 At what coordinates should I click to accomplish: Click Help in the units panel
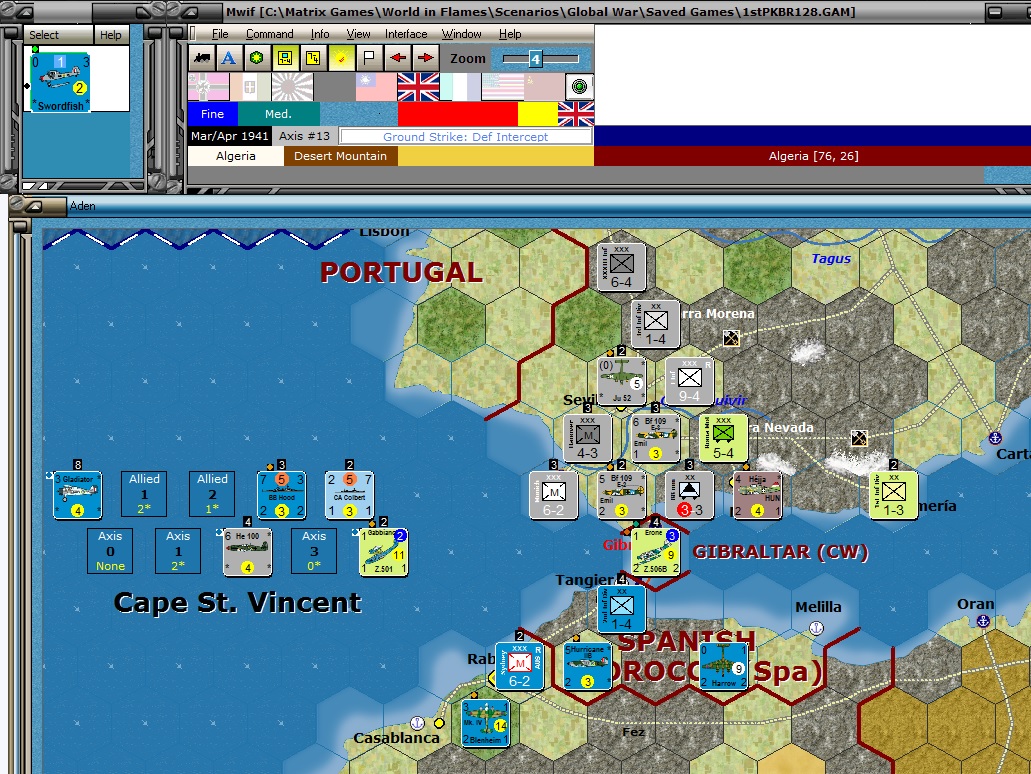(110, 35)
